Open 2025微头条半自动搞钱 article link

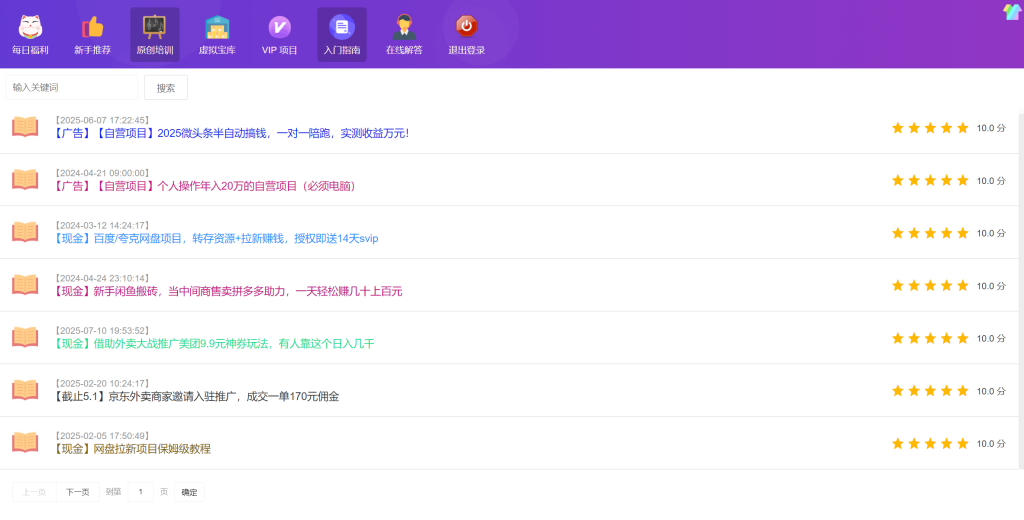(231, 133)
